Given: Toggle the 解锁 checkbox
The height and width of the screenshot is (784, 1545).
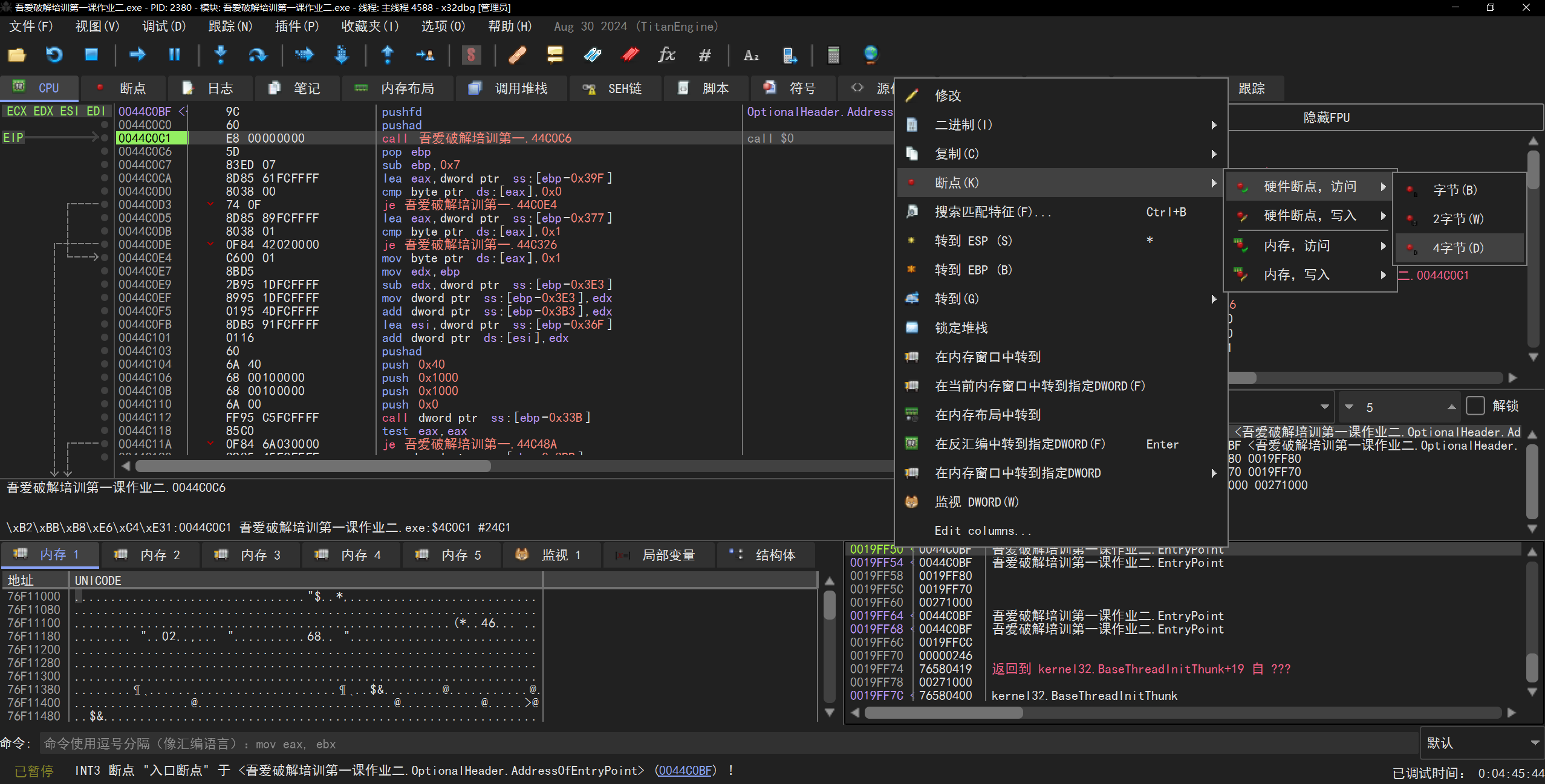Looking at the screenshot, I should pos(1475,406).
